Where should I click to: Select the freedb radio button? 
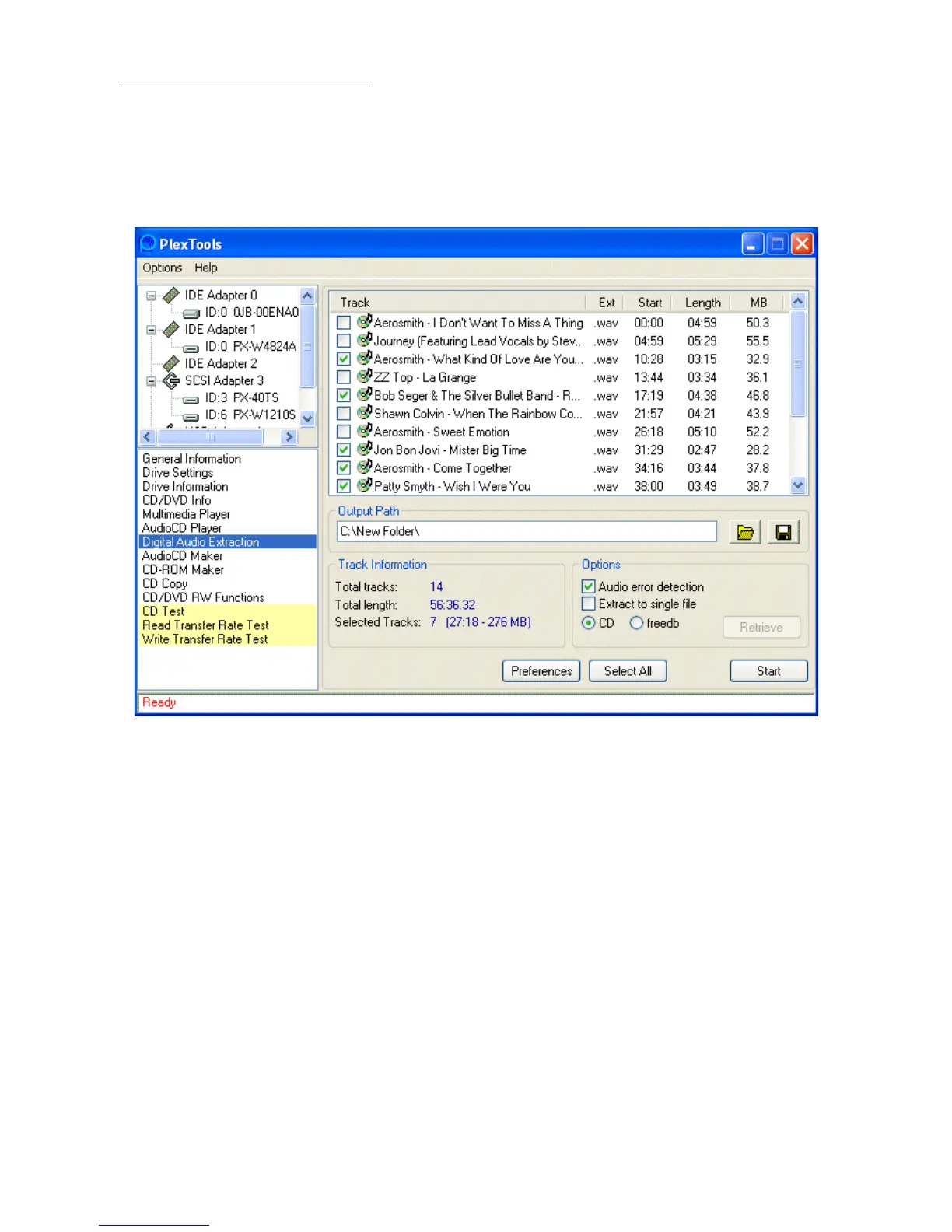coord(636,623)
